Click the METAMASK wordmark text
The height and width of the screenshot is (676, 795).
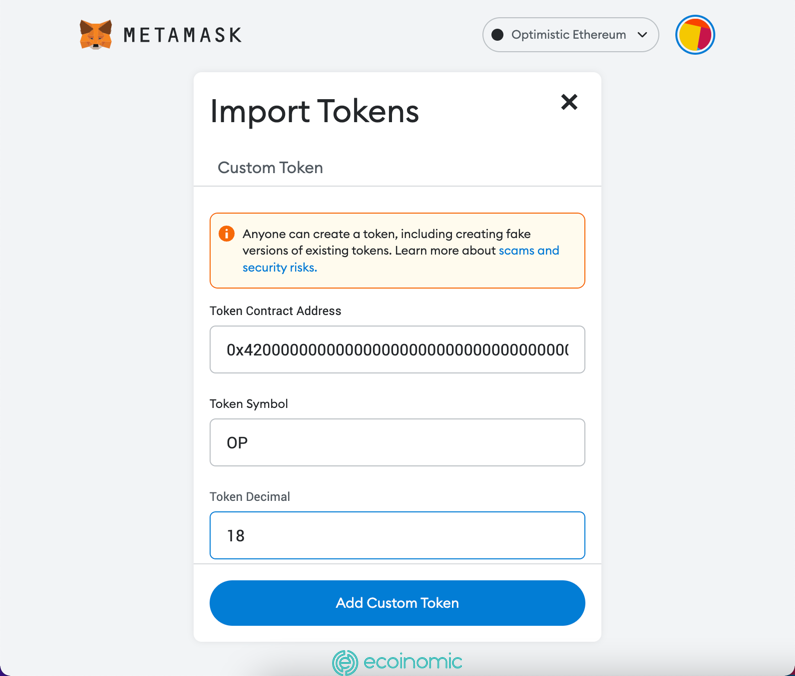[183, 35]
